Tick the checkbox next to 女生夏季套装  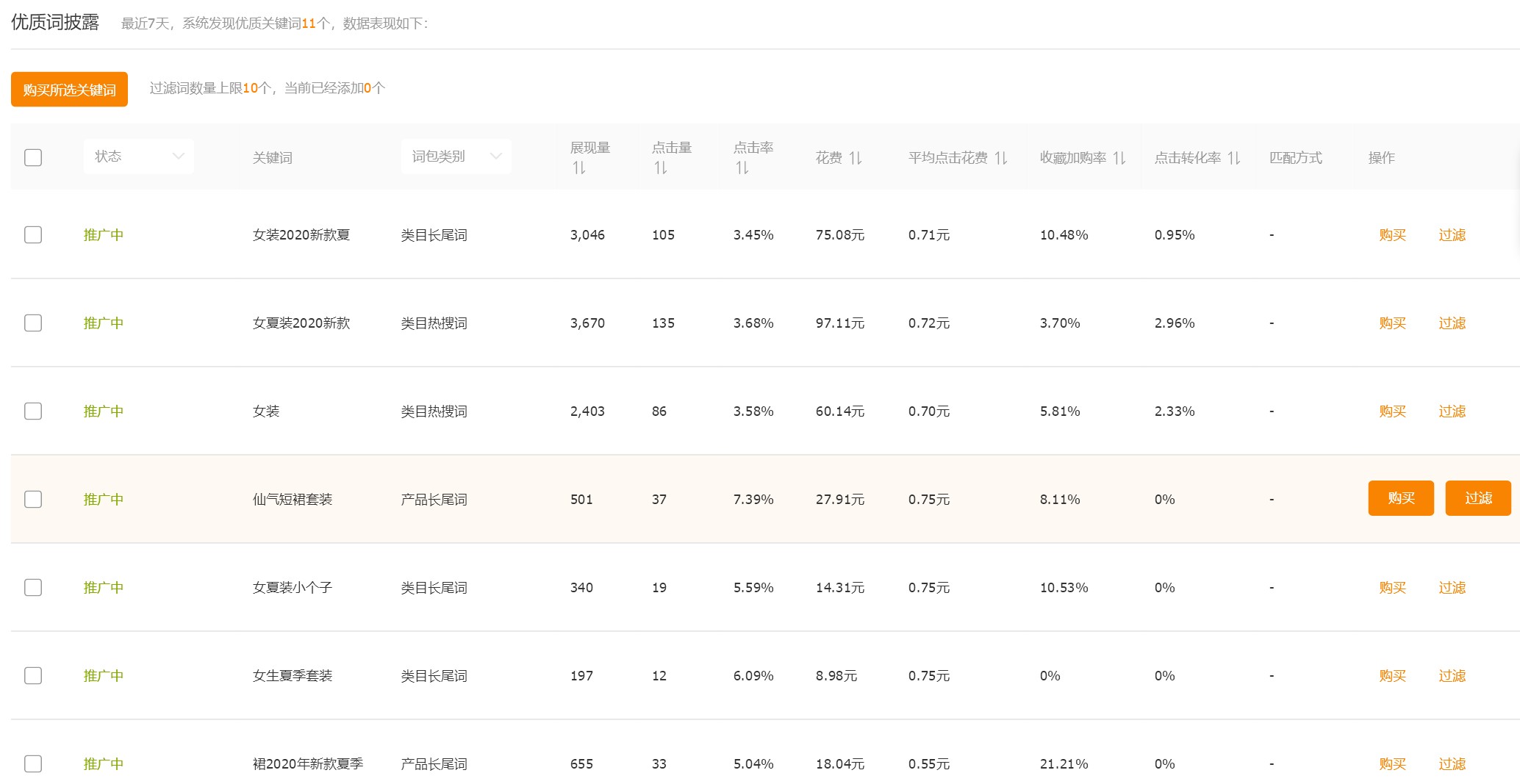[32, 675]
